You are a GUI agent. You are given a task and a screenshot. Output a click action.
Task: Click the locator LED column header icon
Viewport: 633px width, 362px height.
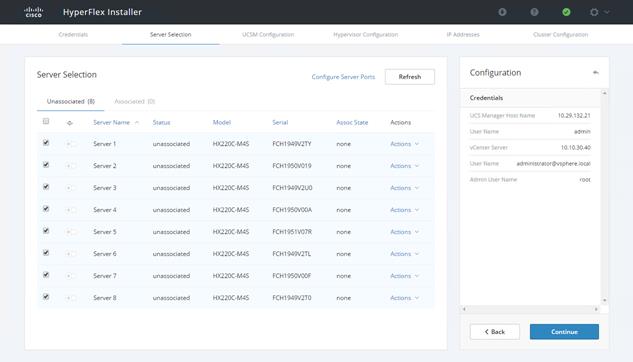[70, 123]
